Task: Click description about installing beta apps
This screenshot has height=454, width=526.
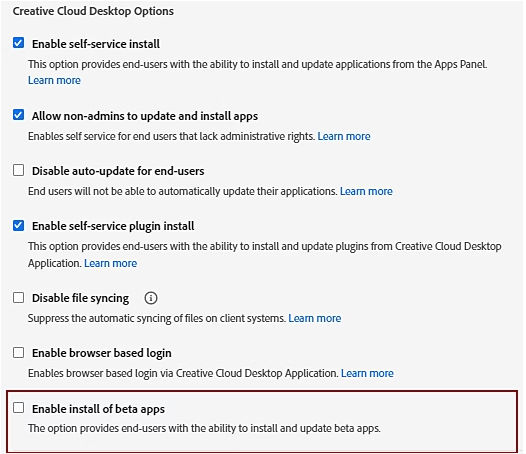Action: click(x=204, y=428)
